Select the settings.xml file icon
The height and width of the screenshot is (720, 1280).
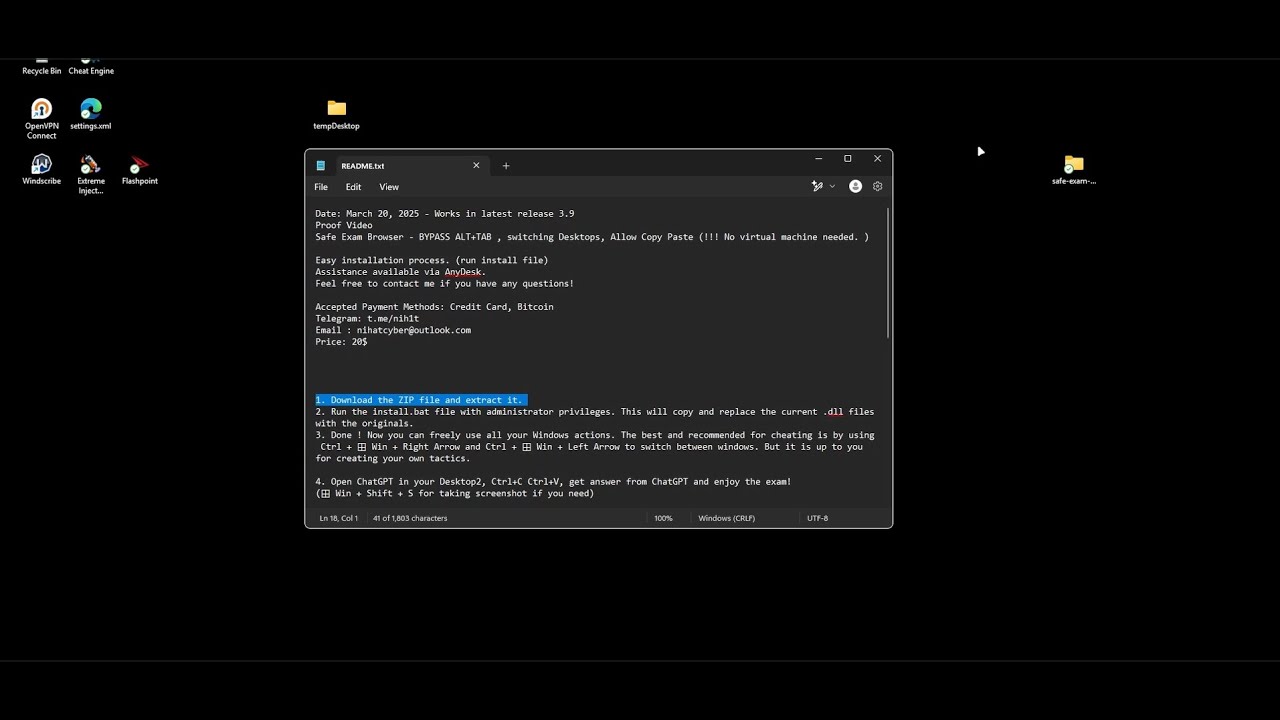91,114
